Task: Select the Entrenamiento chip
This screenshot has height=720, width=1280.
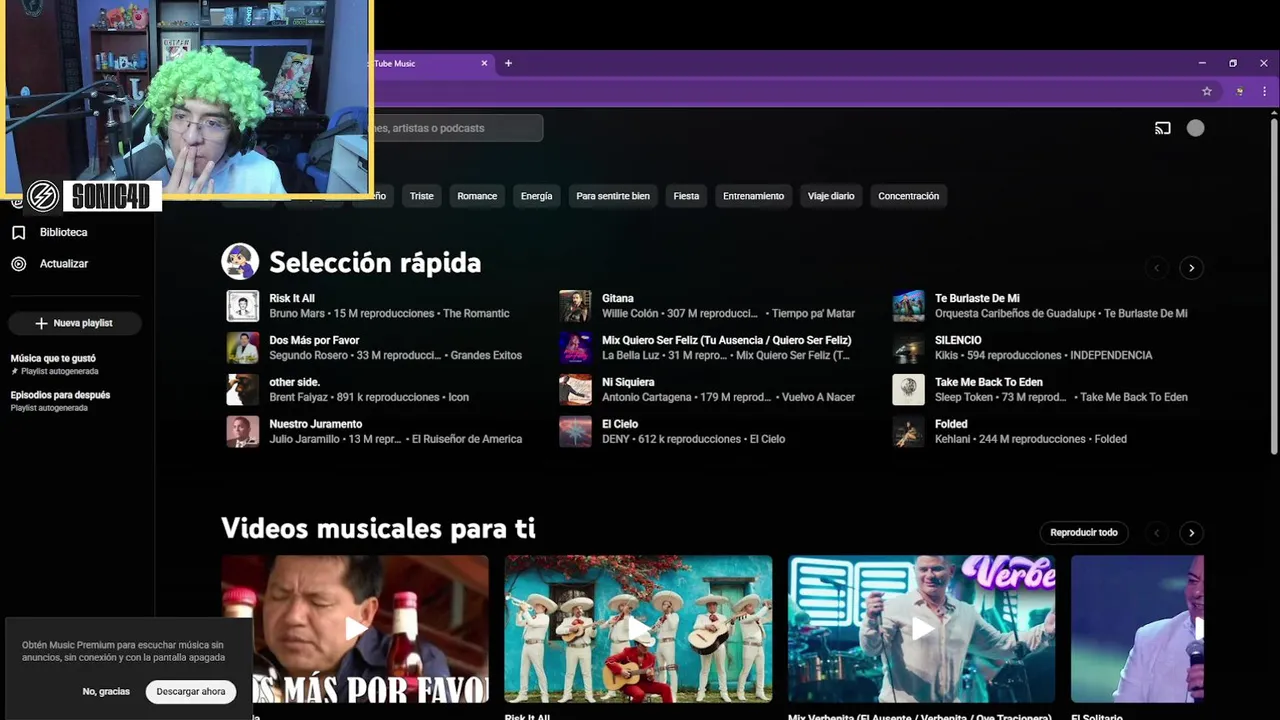Action: pos(753,196)
